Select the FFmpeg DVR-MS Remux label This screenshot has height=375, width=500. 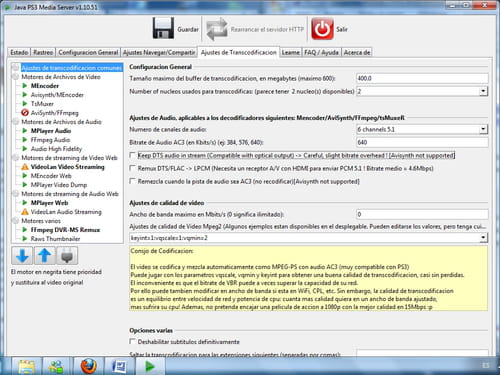65,230
